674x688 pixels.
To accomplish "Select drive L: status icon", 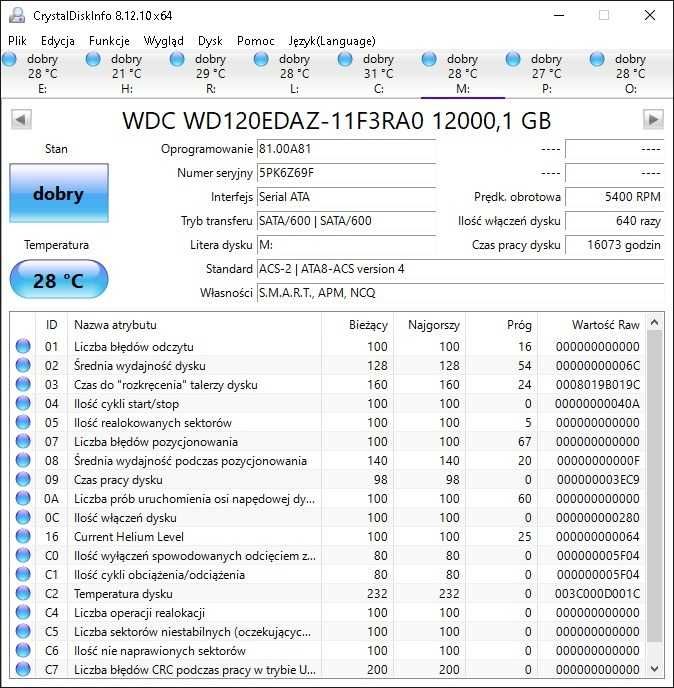I will coord(261,59).
